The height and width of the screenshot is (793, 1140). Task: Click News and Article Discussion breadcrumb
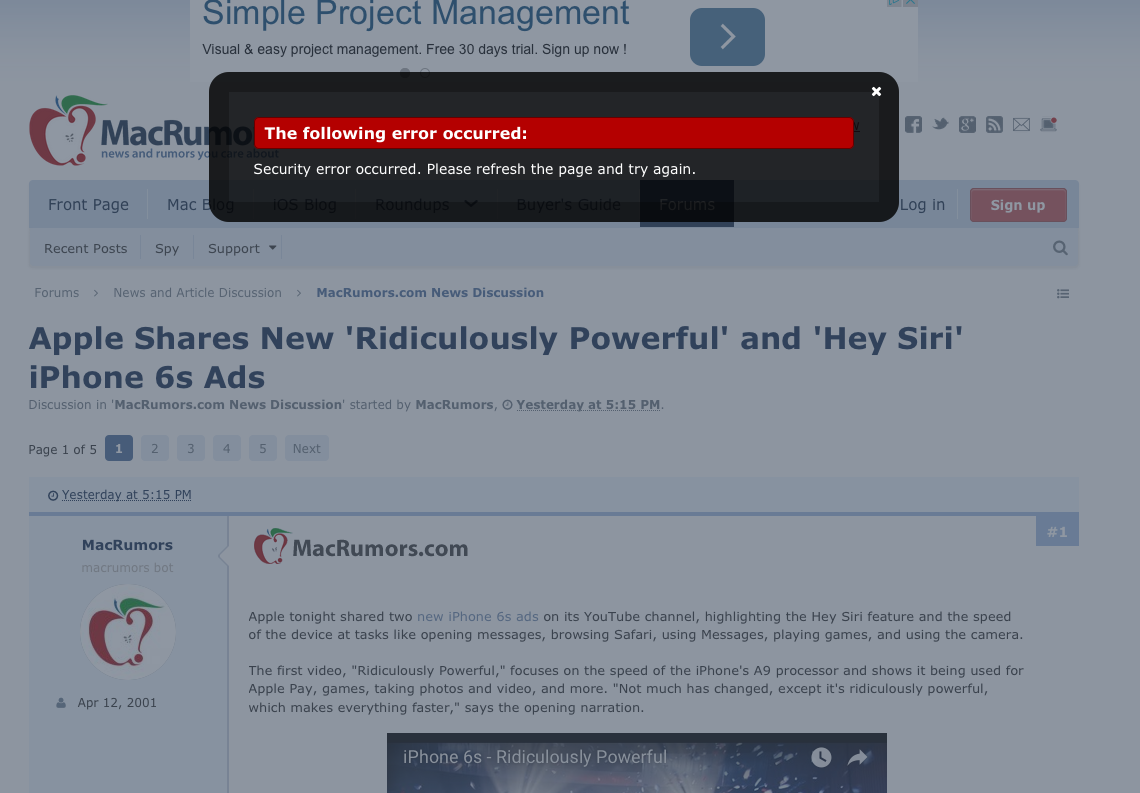(197, 293)
